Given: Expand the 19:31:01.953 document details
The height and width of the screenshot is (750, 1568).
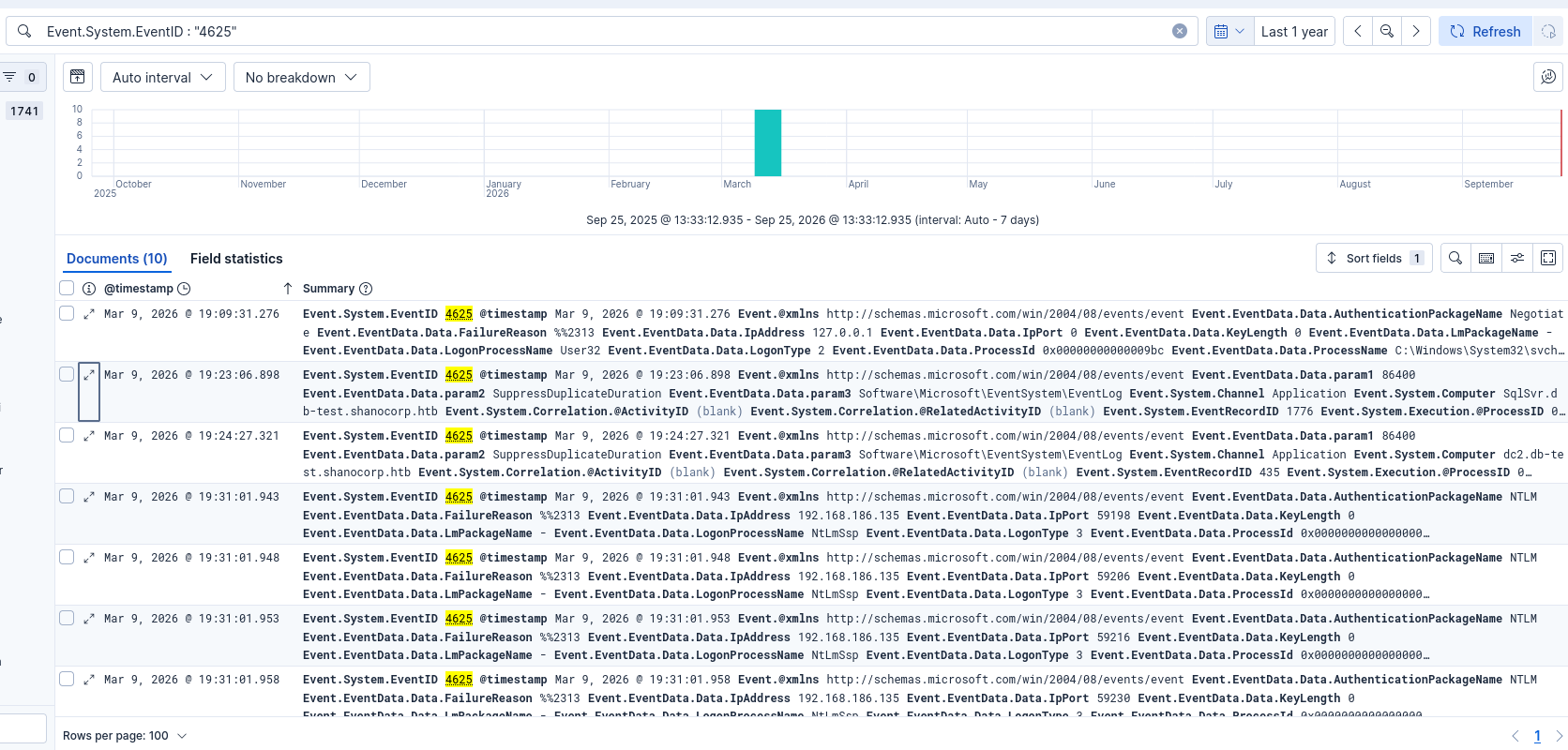Looking at the screenshot, I should [89, 619].
